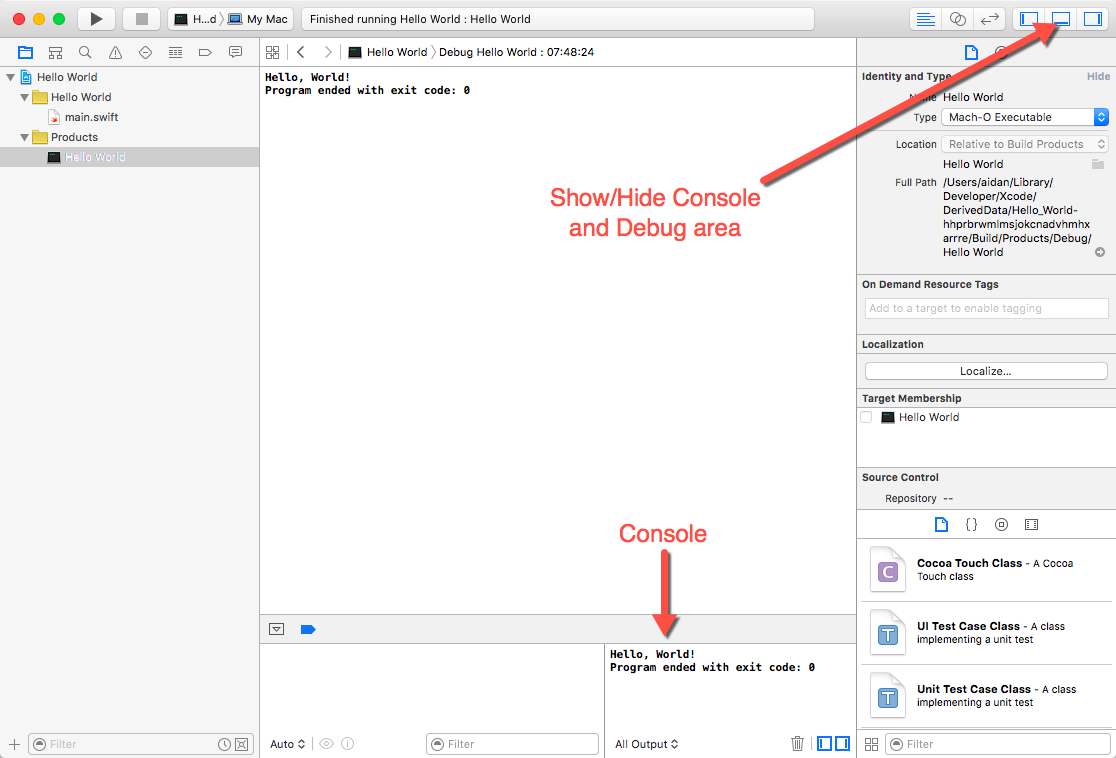Select File Template library tab
Screen dimensions: 1116x758
[x=941, y=525]
